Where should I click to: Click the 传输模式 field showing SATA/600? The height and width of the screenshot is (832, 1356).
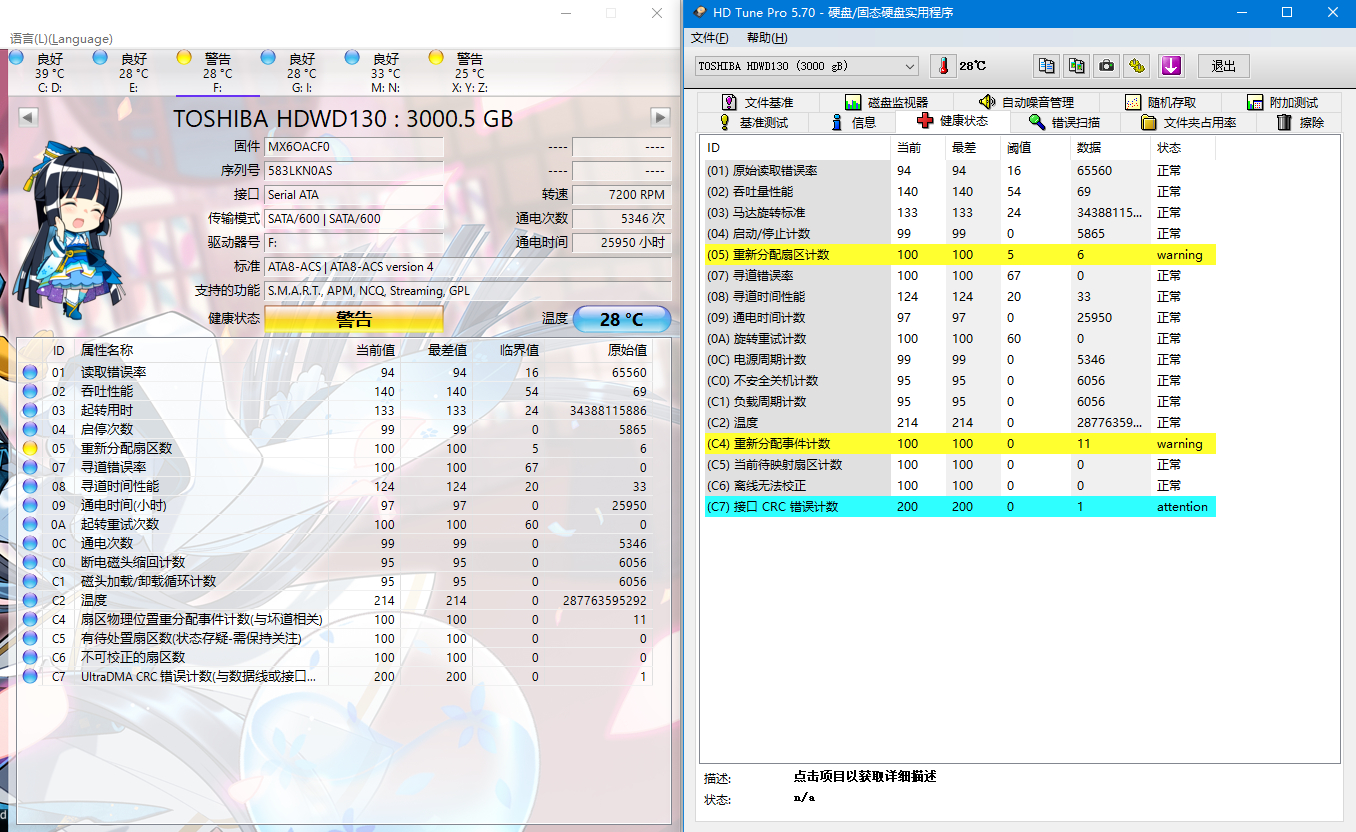coord(354,219)
